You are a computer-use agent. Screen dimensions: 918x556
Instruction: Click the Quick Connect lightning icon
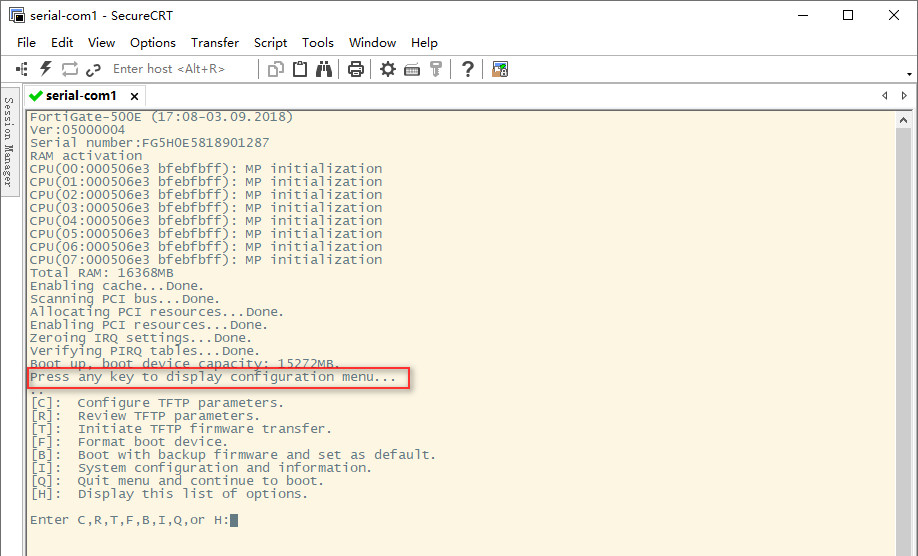(x=46, y=69)
